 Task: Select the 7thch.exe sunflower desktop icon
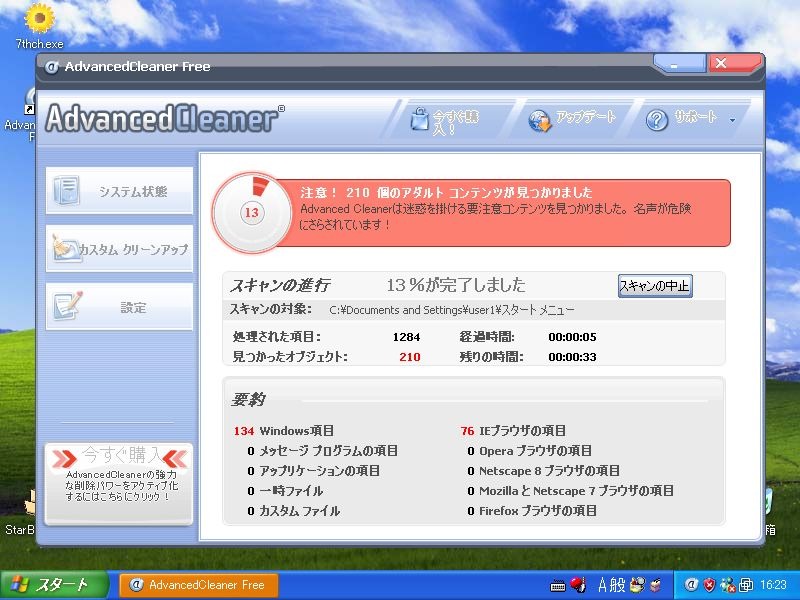pos(39,26)
